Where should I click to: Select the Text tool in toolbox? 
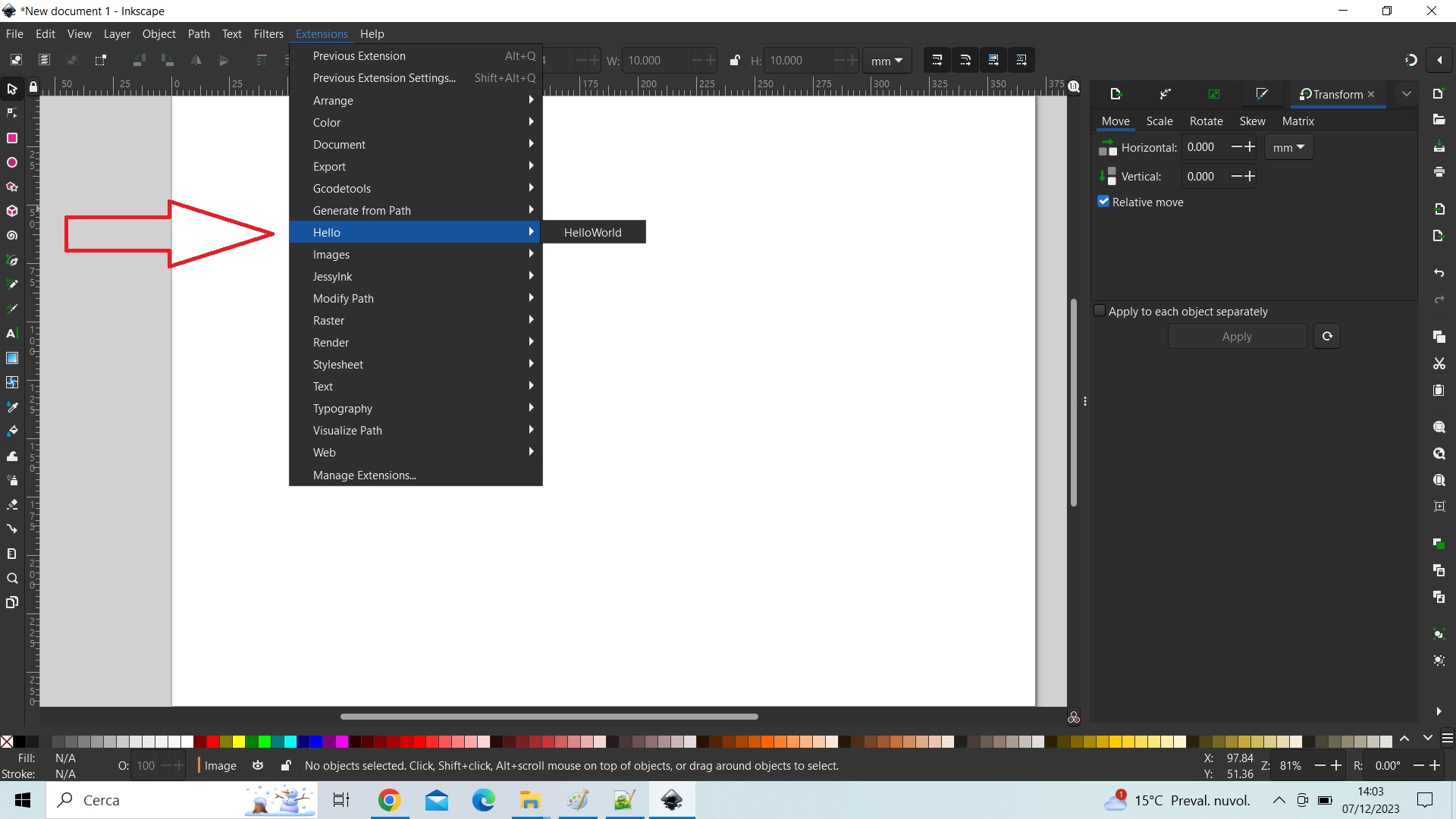coord(12,334)
